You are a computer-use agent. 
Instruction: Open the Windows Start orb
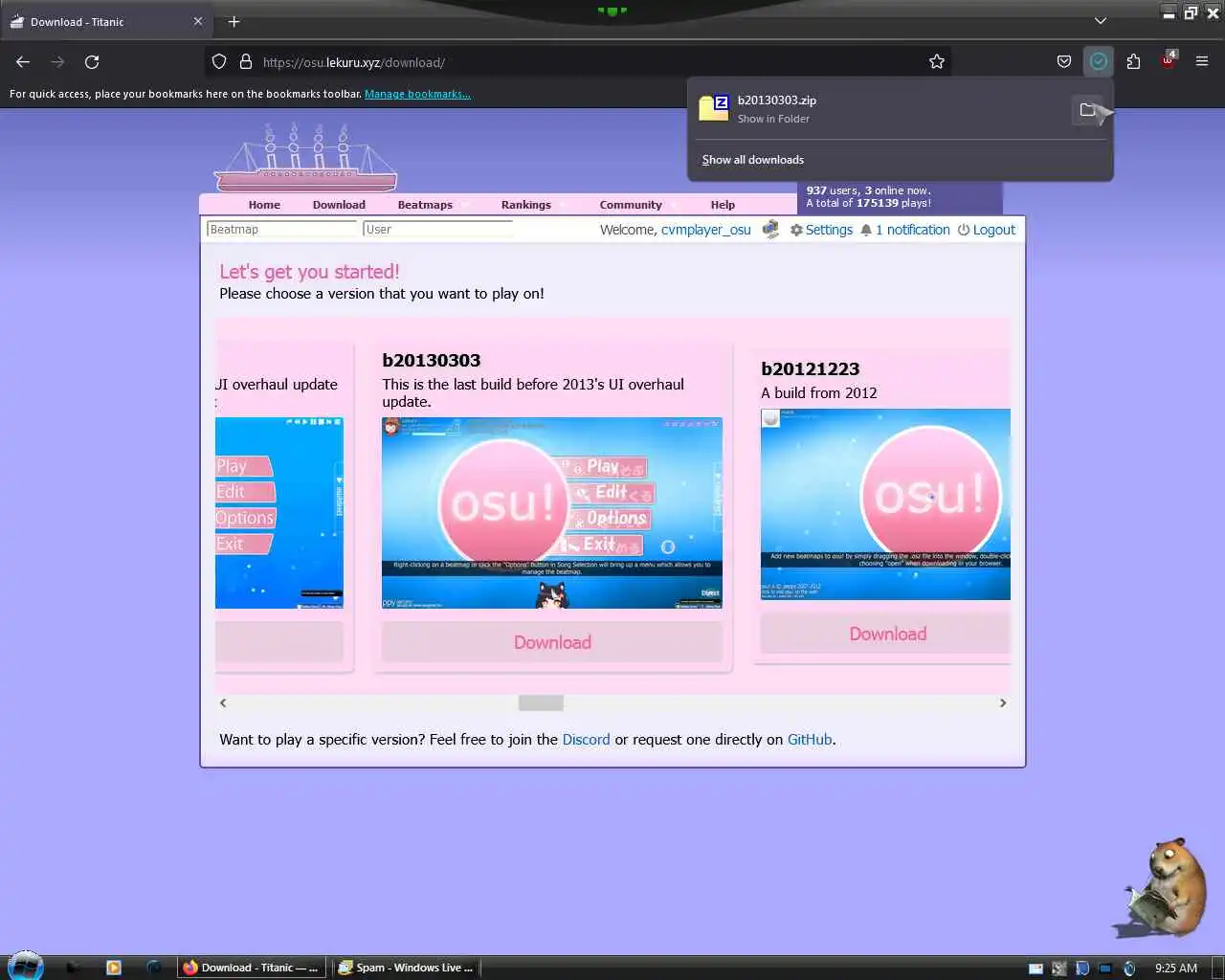pyautogui.click(x=26, y=966)
